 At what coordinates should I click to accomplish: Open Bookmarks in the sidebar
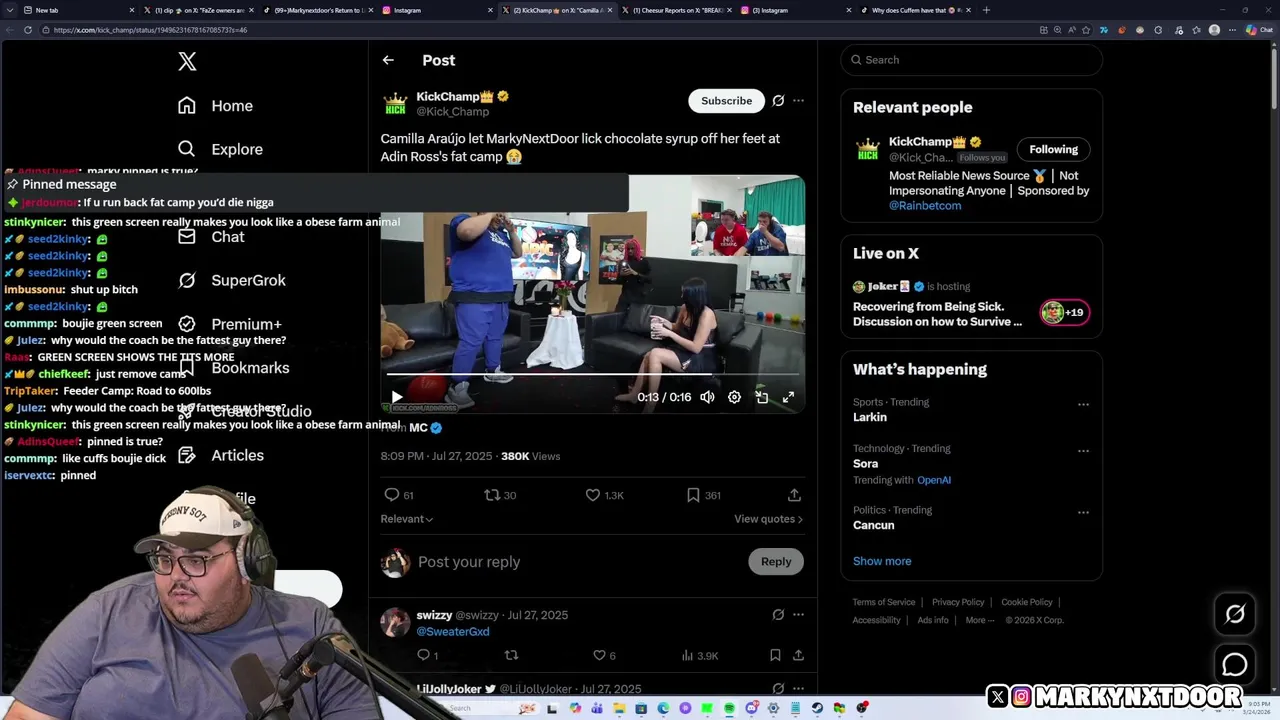tap(233, 368)
